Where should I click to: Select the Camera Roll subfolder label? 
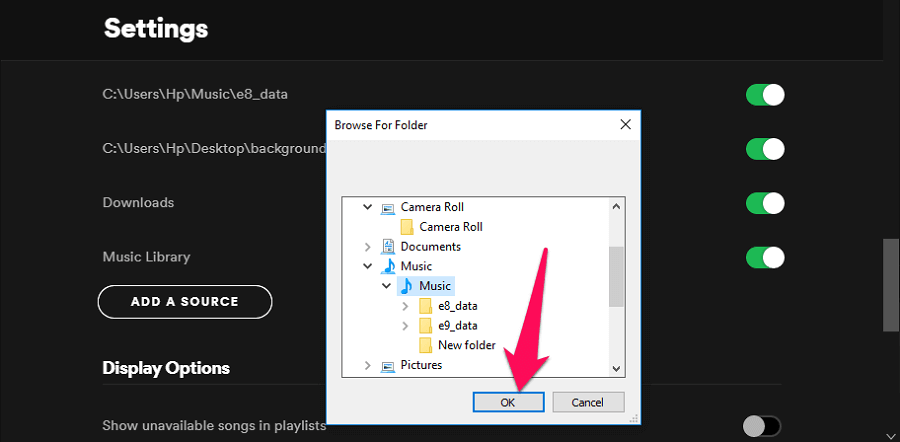pyautogui.click(x=451, y=227)
